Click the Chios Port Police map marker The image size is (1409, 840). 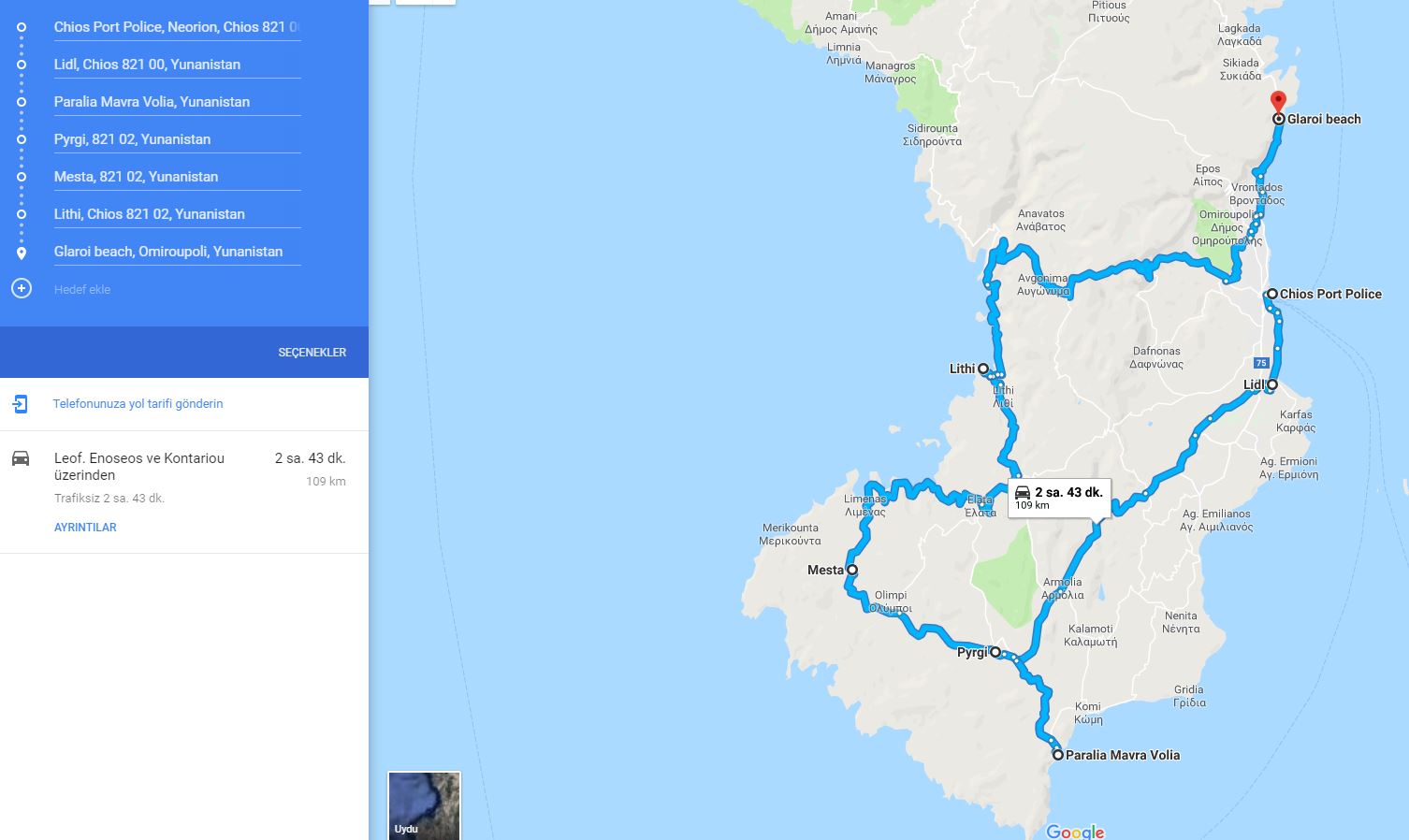(x=1272, y=294)
